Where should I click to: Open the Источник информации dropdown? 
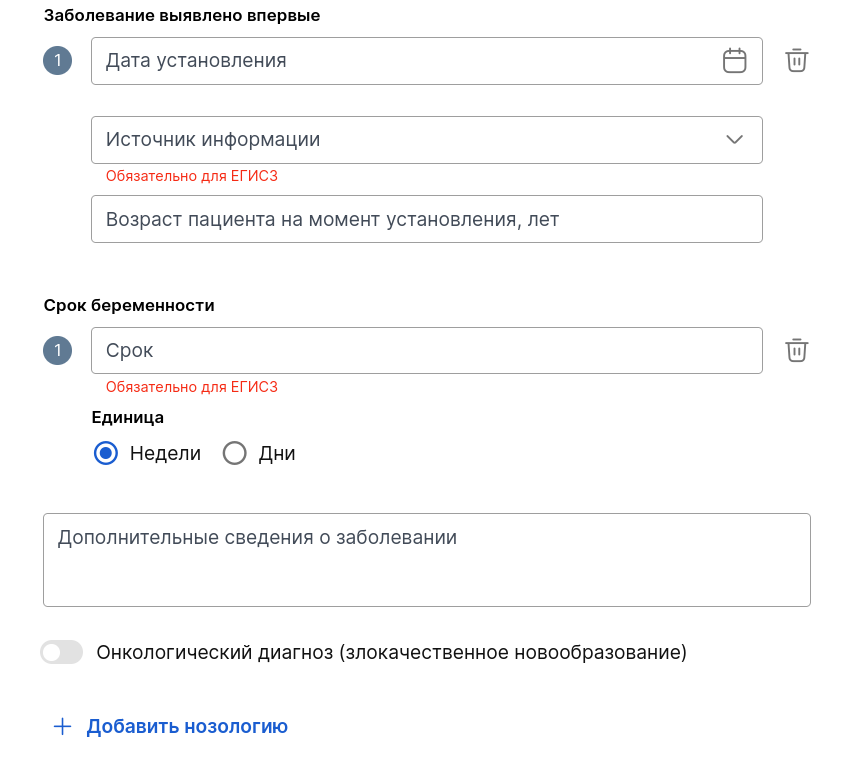[427, 139]
